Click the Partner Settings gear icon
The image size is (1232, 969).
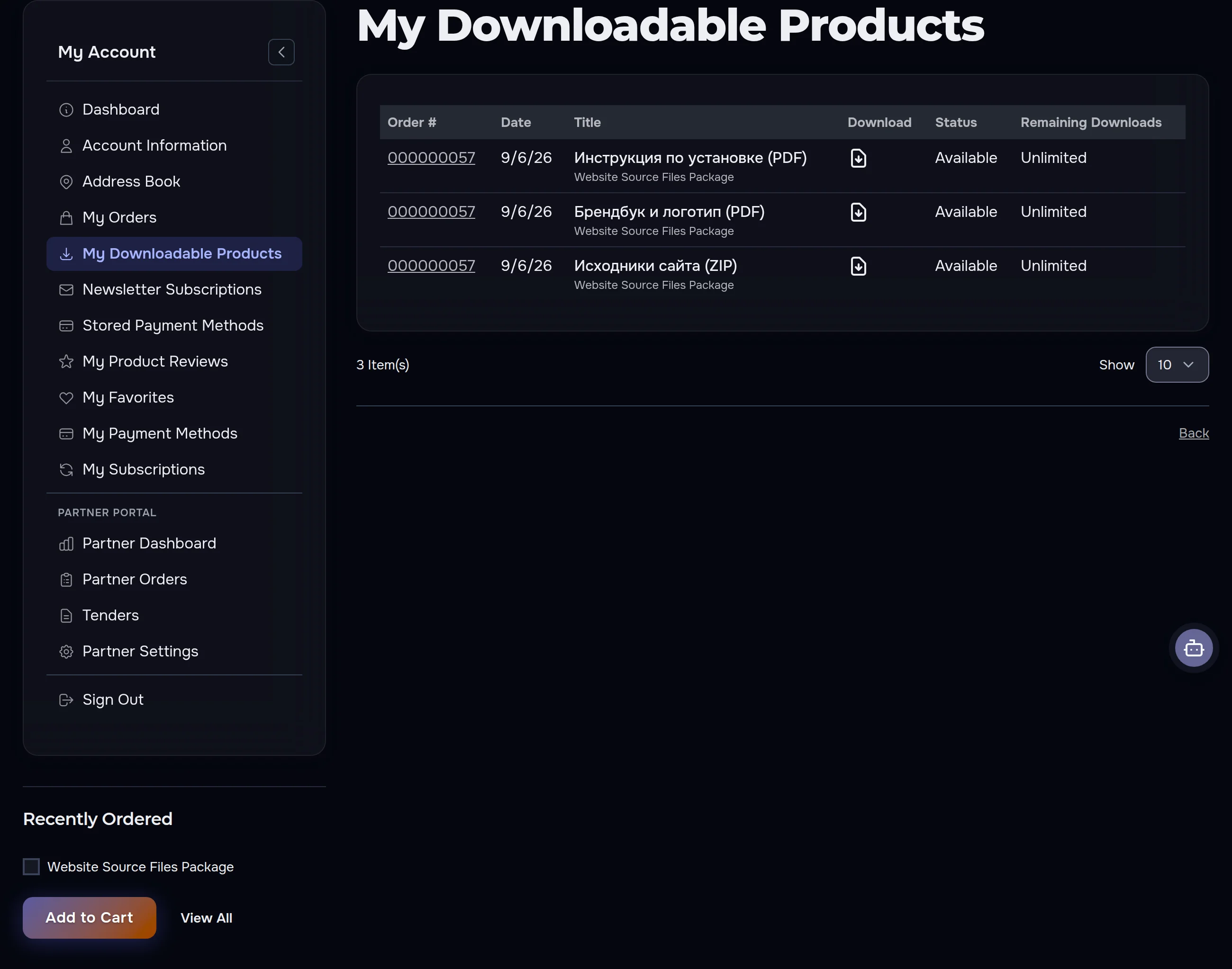click(x=66, y=651)
